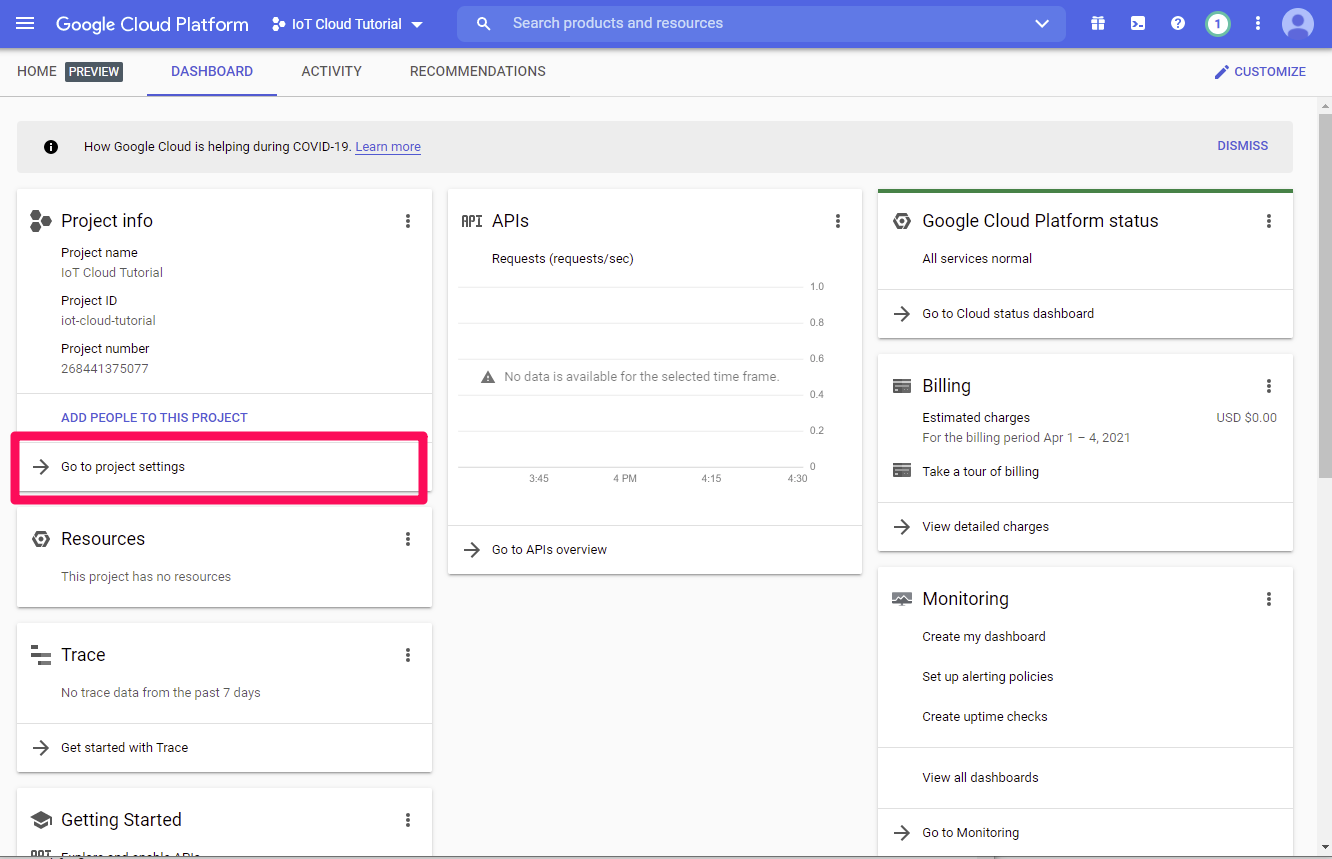Click ADD PEOPLE TO THIS PROJECT
This screenshot has width=1332, height=859.
(x=154, y=418)
